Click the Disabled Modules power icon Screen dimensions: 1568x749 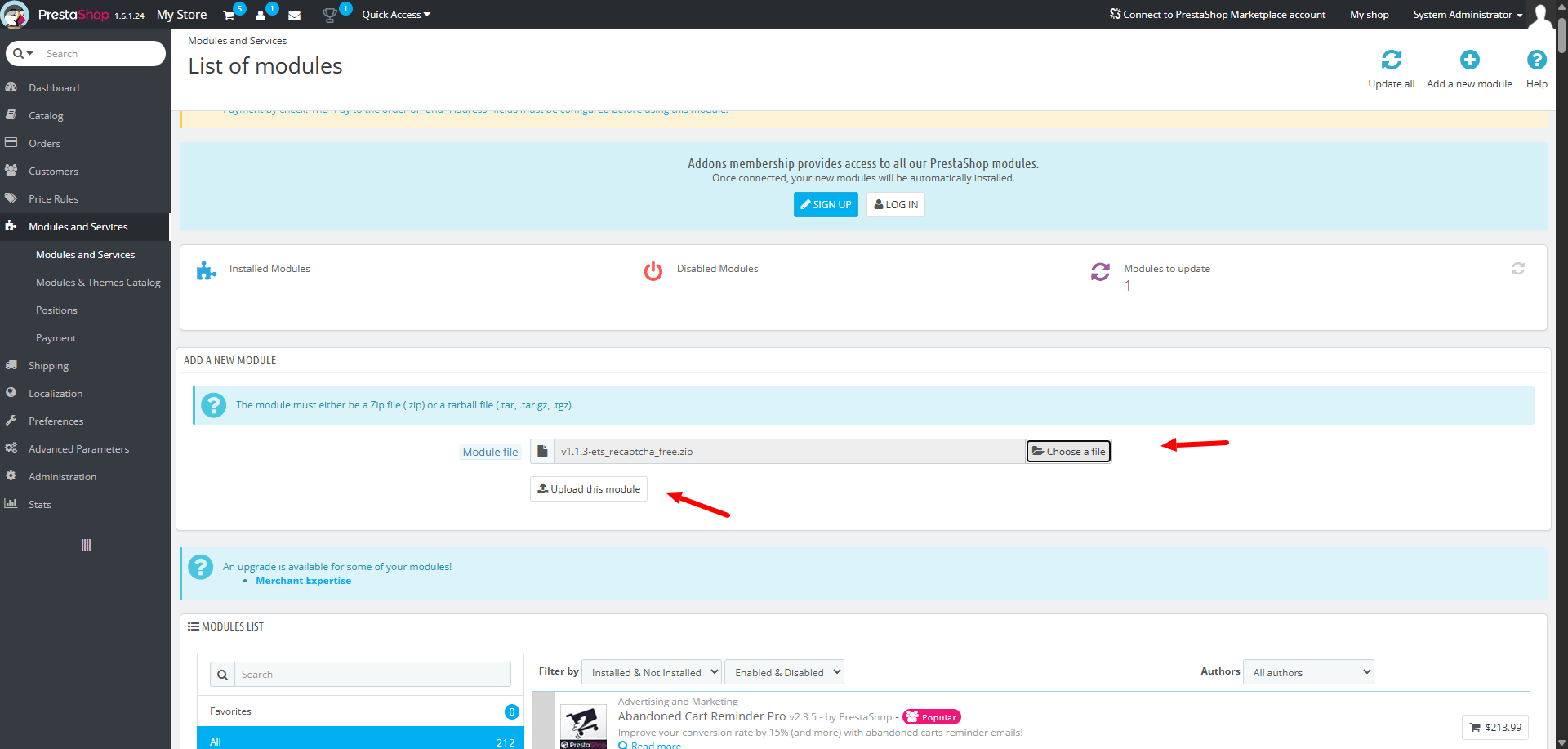[x=653, y=271]
